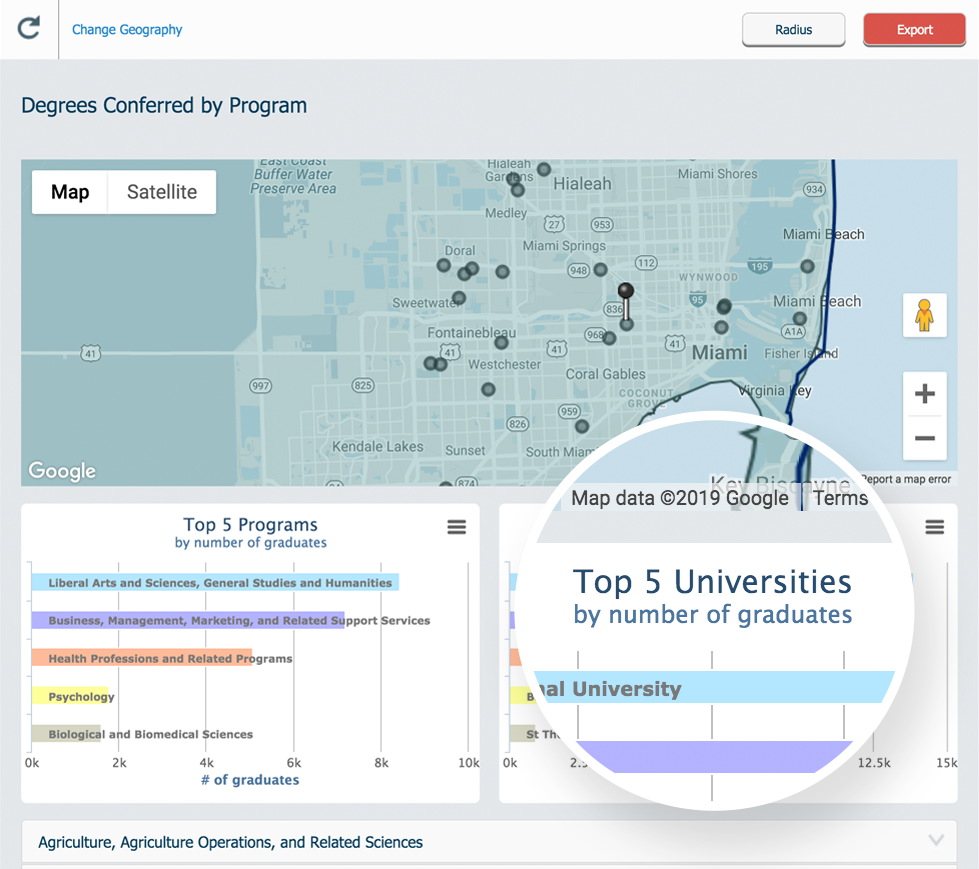Expand the Agriculture section chevron

point(936,841)
